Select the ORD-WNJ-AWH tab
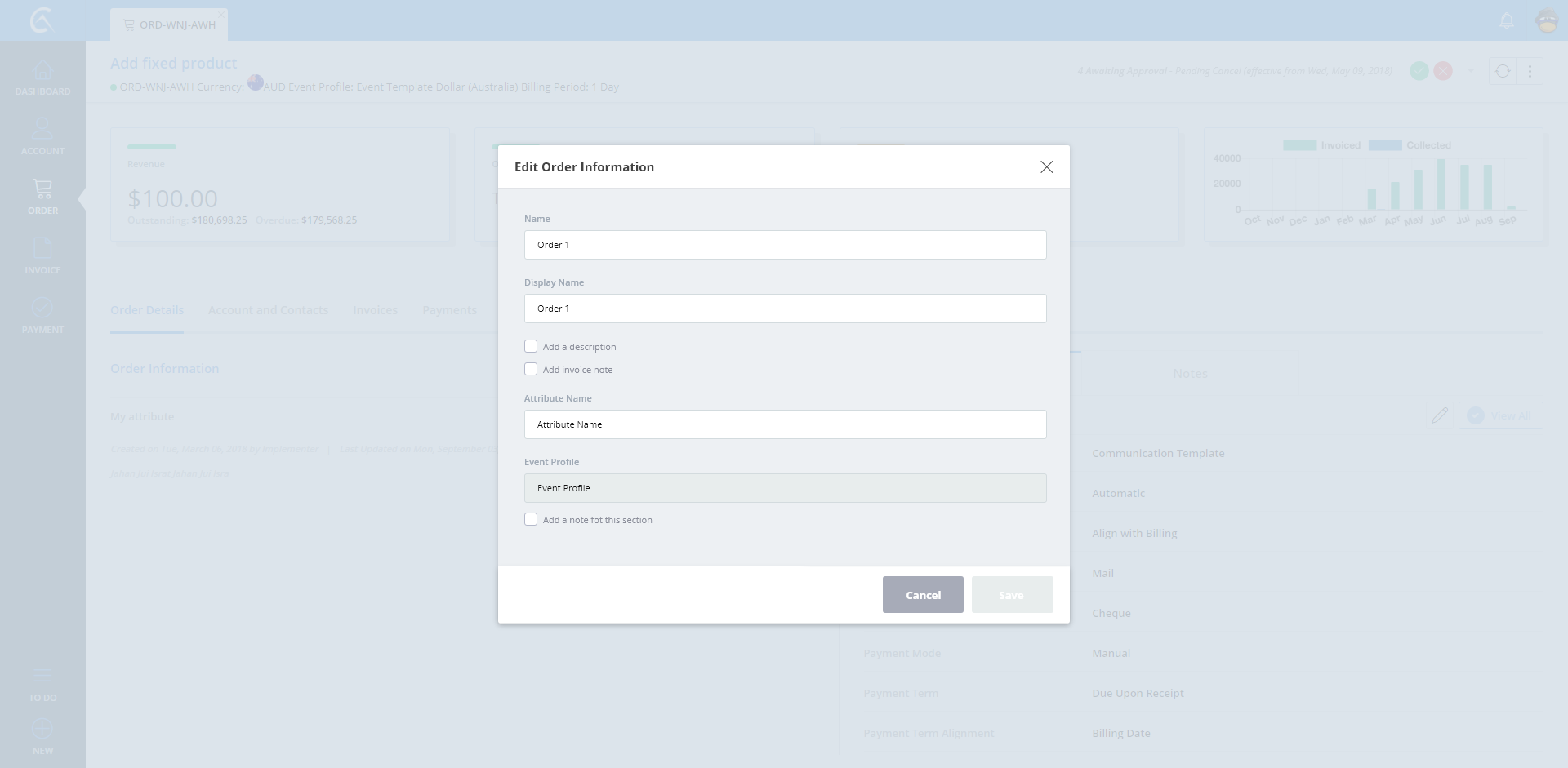1568x768 pixels. point(170,25)
